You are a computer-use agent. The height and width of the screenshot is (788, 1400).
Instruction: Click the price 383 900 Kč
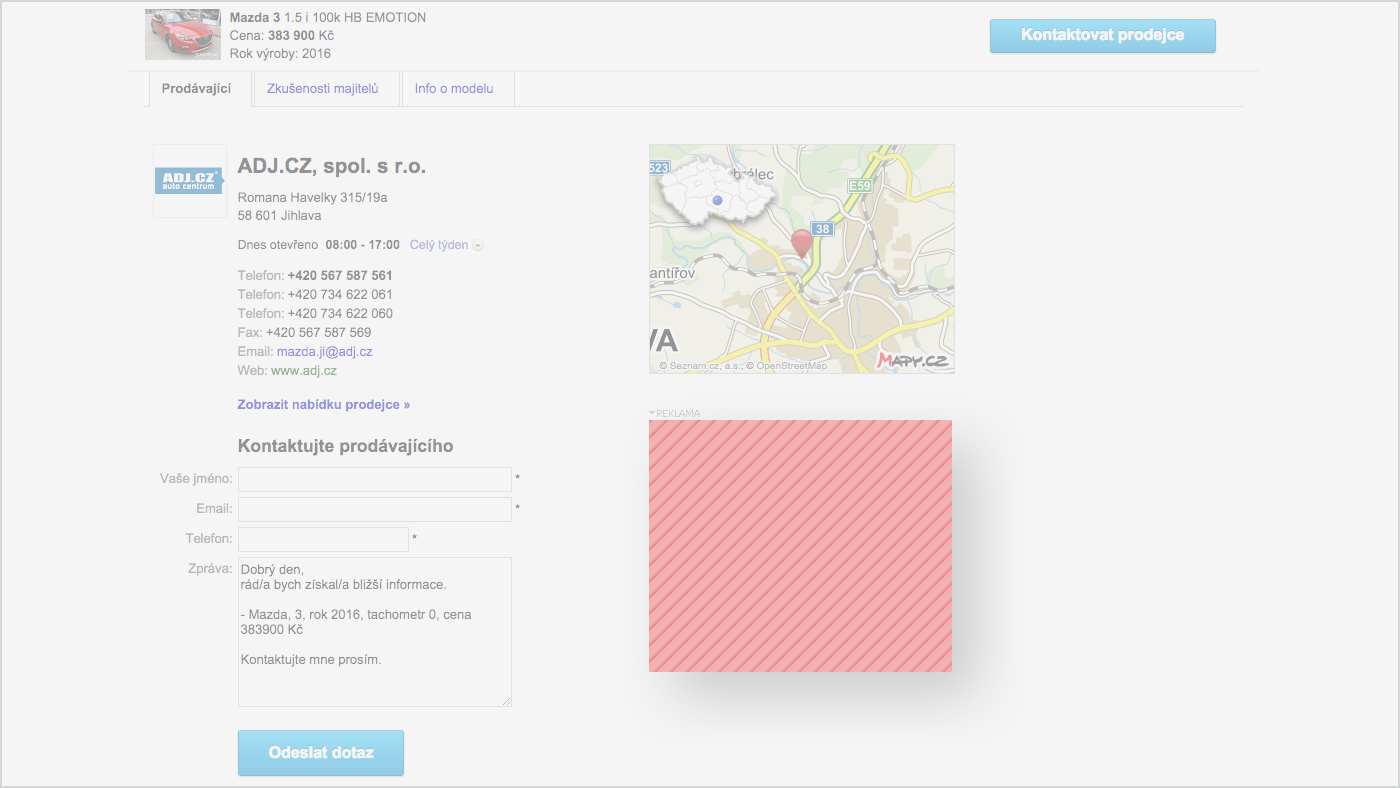pyautogui.click(x=301, y=36)
